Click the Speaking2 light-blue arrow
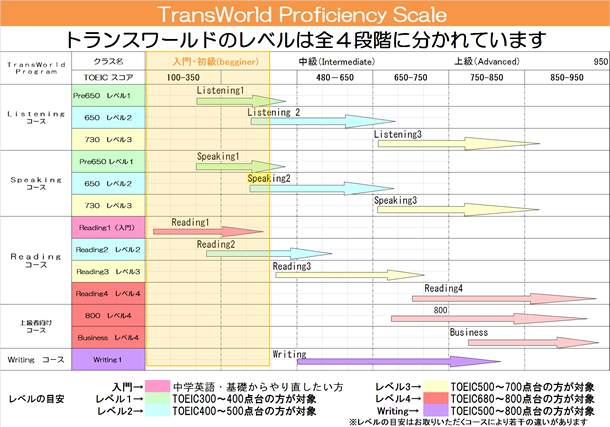Screen dimensions: 610x427 pos(321,189)
